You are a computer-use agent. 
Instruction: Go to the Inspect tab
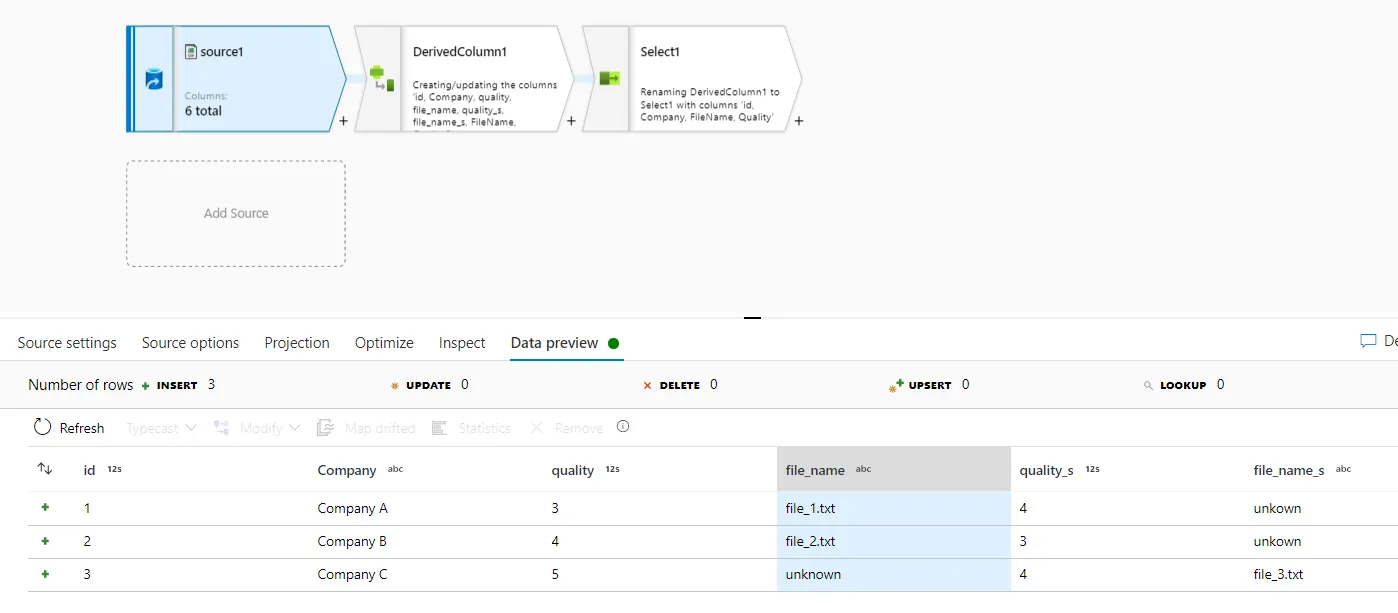462,343
